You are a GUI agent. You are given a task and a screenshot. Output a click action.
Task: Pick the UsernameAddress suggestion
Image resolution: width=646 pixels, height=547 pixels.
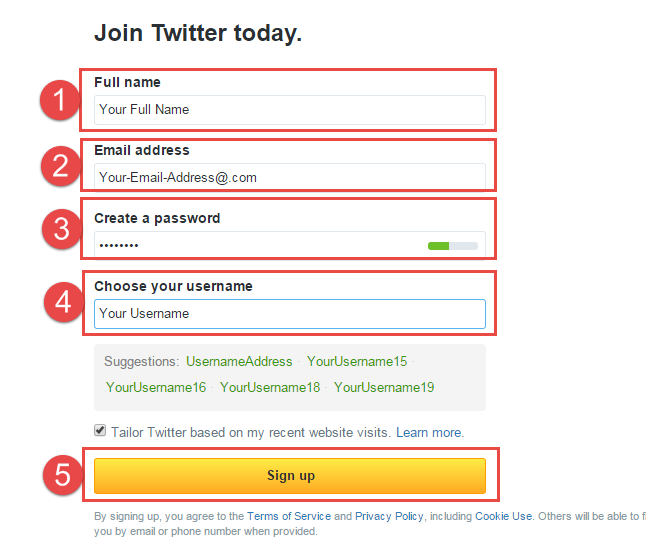pos(239,361)
